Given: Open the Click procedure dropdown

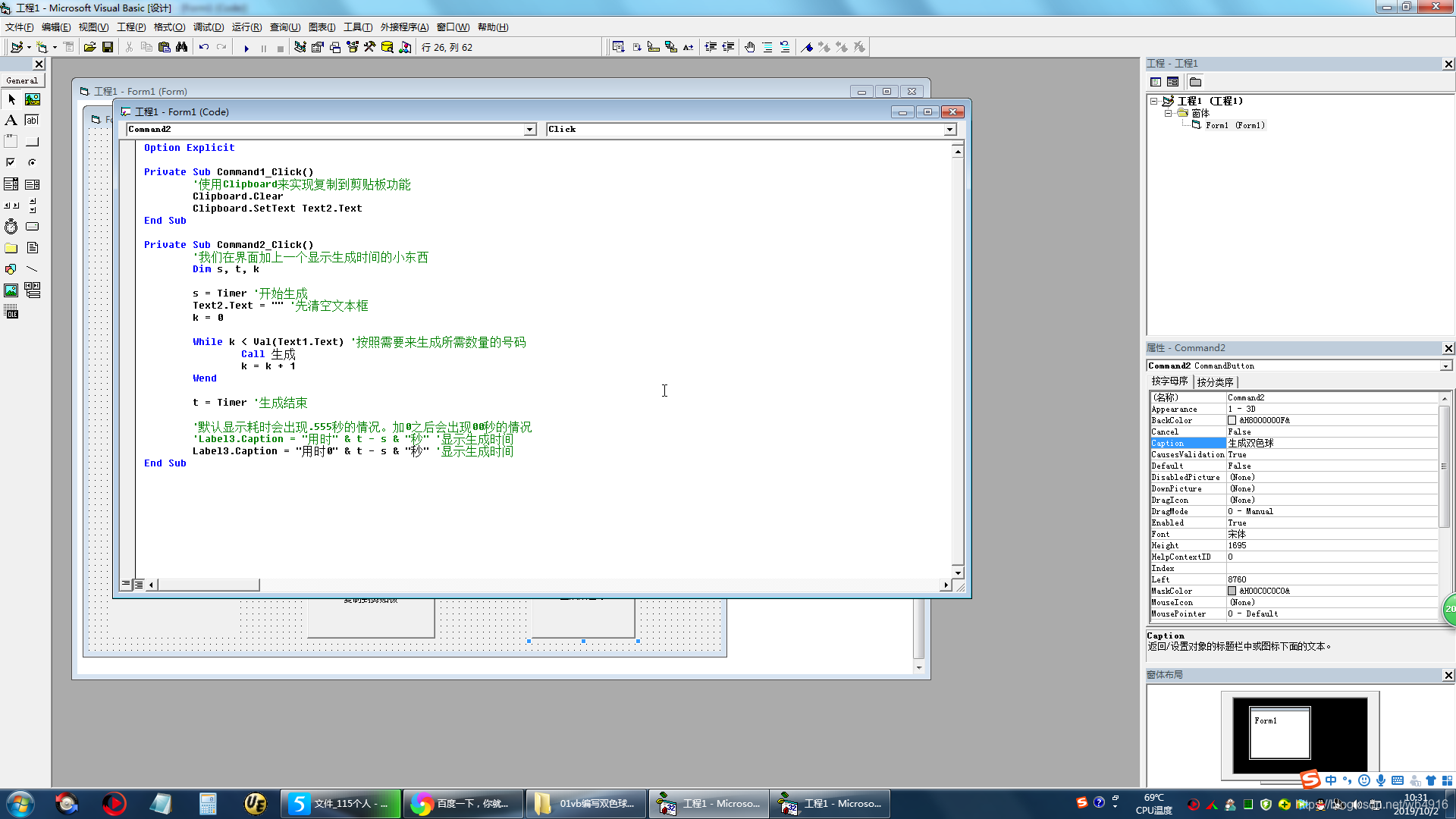Looking at the screenshot, I should tap(949, 130).
